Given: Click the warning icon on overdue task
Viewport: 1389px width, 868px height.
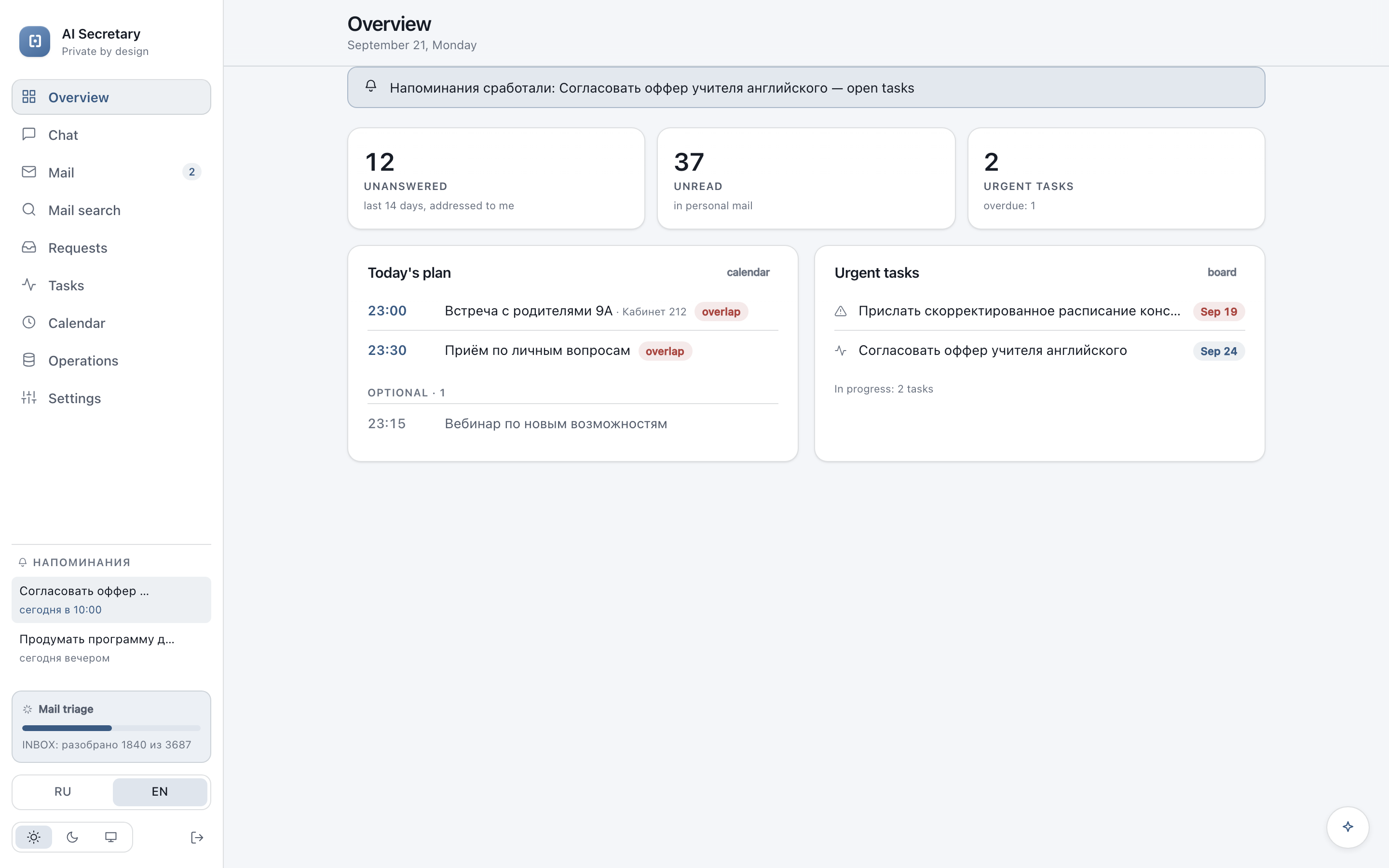Looking at the screenshot, I should coord(840,311).
